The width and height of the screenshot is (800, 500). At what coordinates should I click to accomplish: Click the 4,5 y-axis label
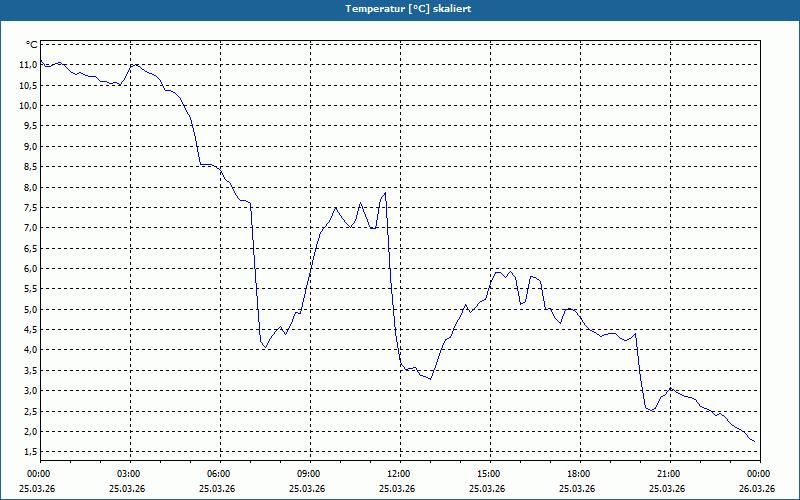pos(31,330)
